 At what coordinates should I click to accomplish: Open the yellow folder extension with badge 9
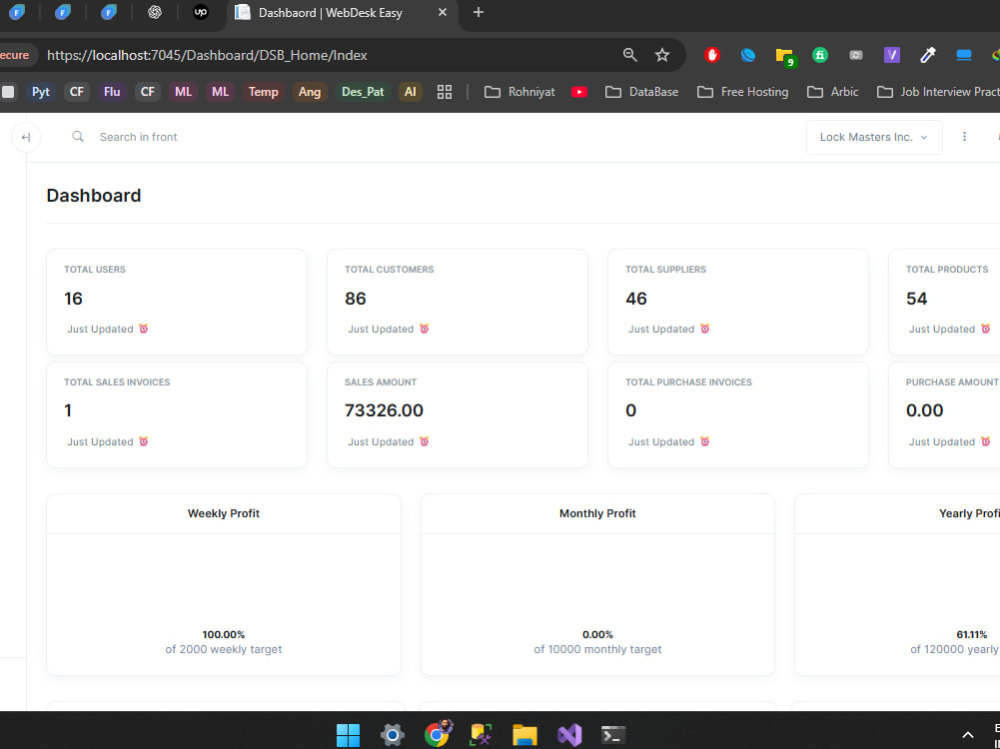pyautogui.click(x=784, y=56)
